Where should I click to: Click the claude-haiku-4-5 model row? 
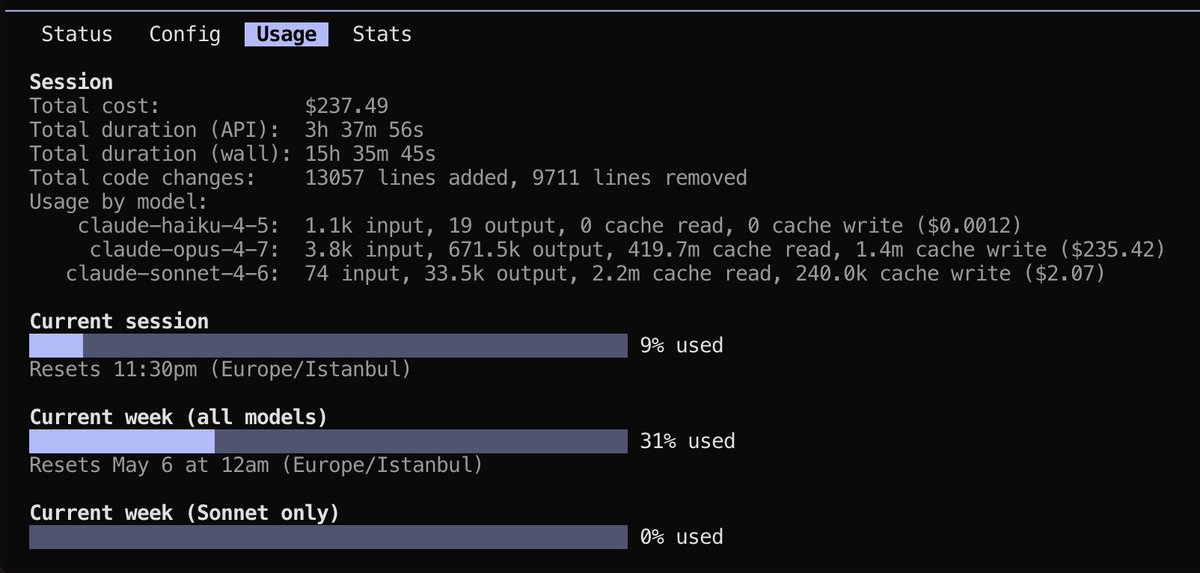(x=549, y=226)
